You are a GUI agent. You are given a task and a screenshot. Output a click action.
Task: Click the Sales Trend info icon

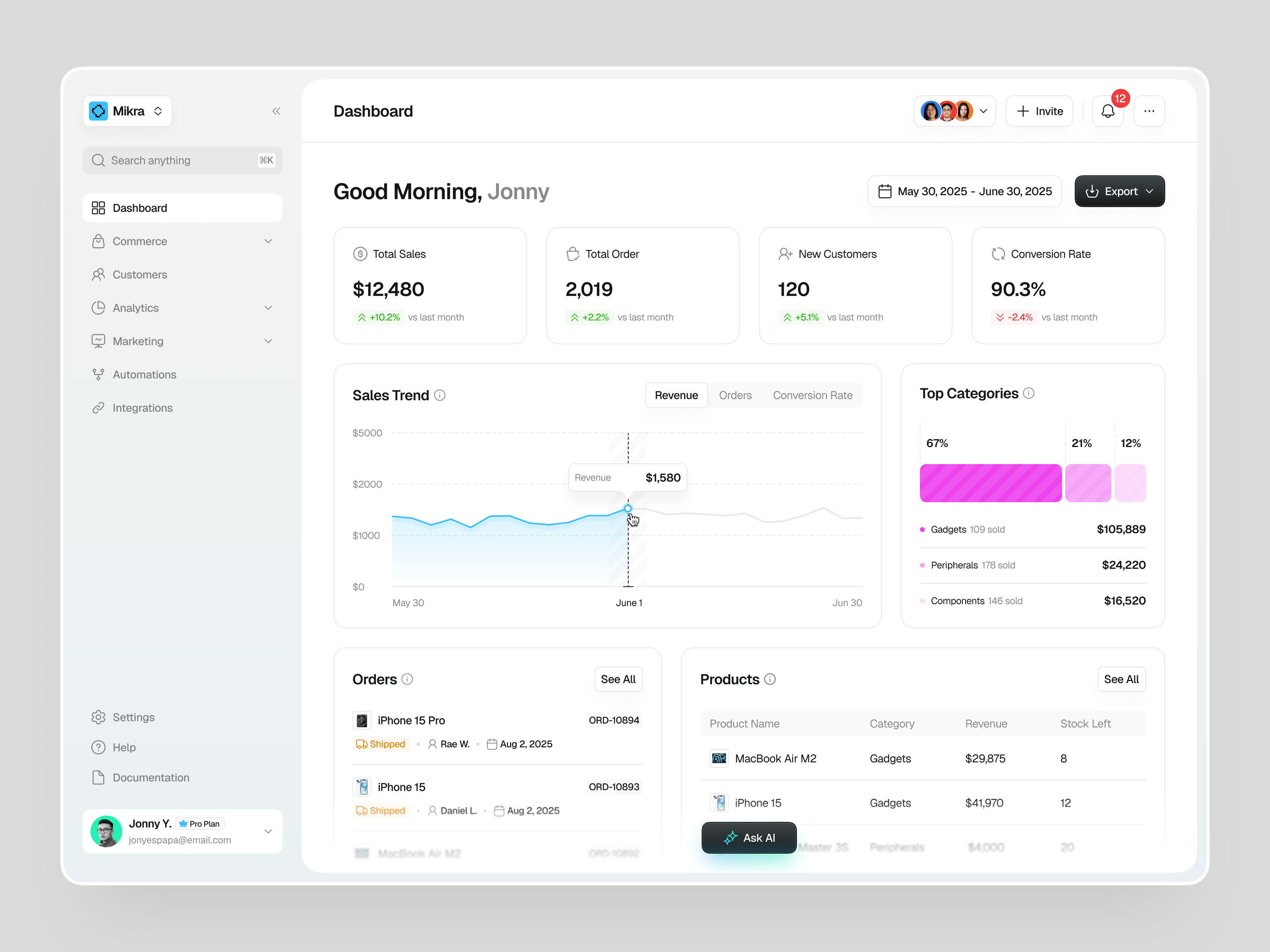pos(440,395)
